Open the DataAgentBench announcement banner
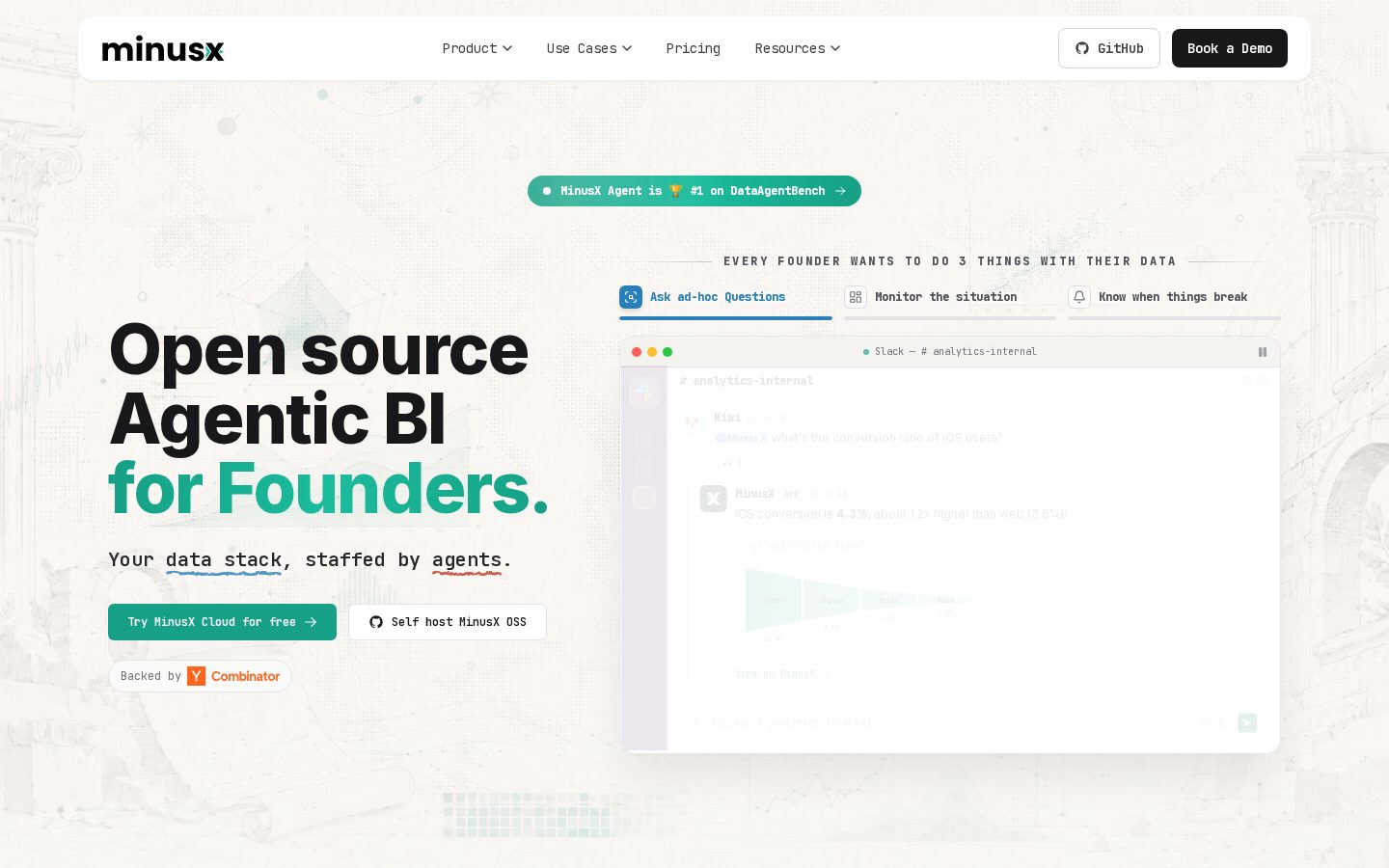The image size is (1389, 868). tap(694, 191)
